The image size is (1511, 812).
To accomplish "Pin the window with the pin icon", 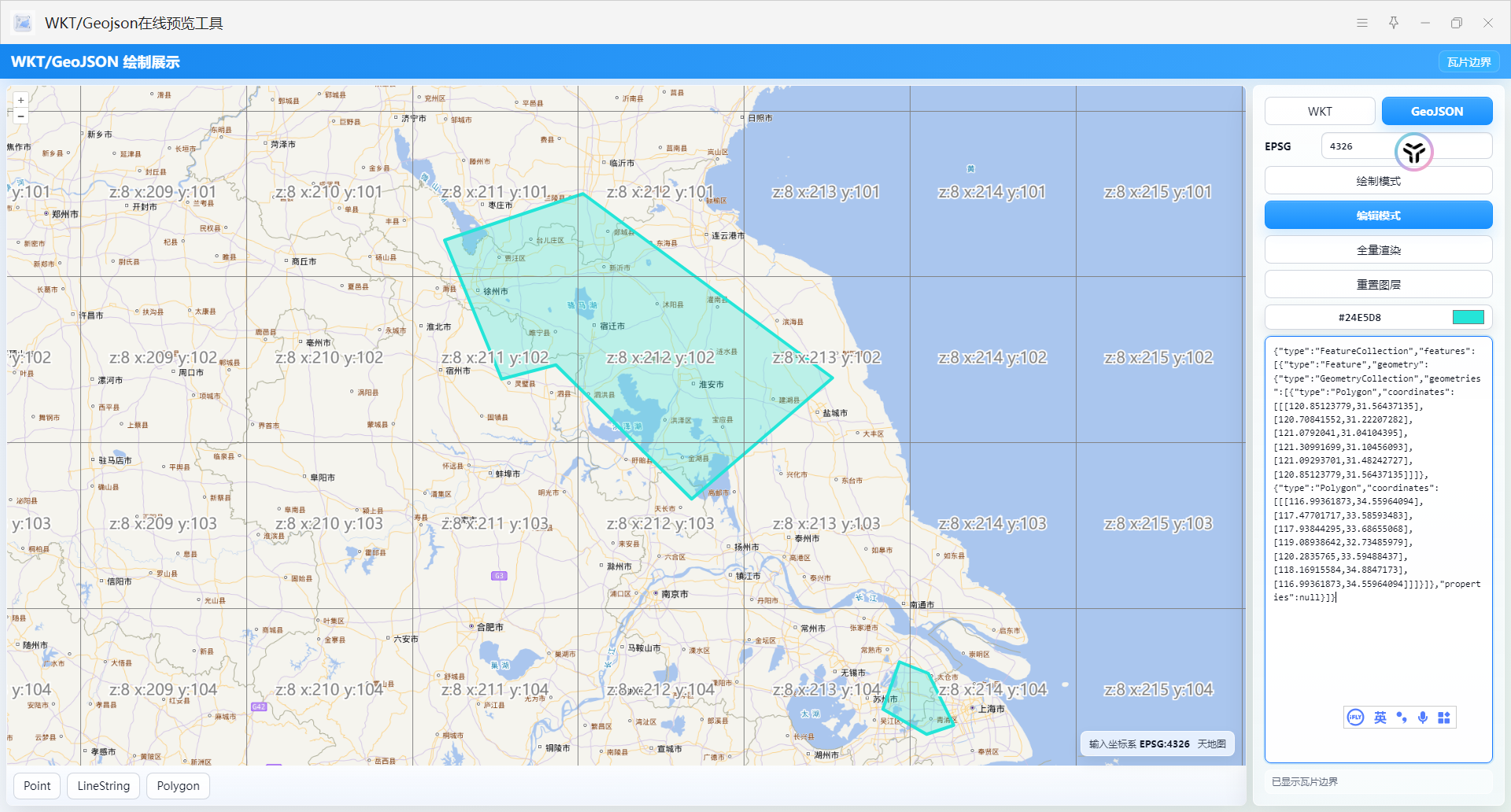I will (1394, 23).
